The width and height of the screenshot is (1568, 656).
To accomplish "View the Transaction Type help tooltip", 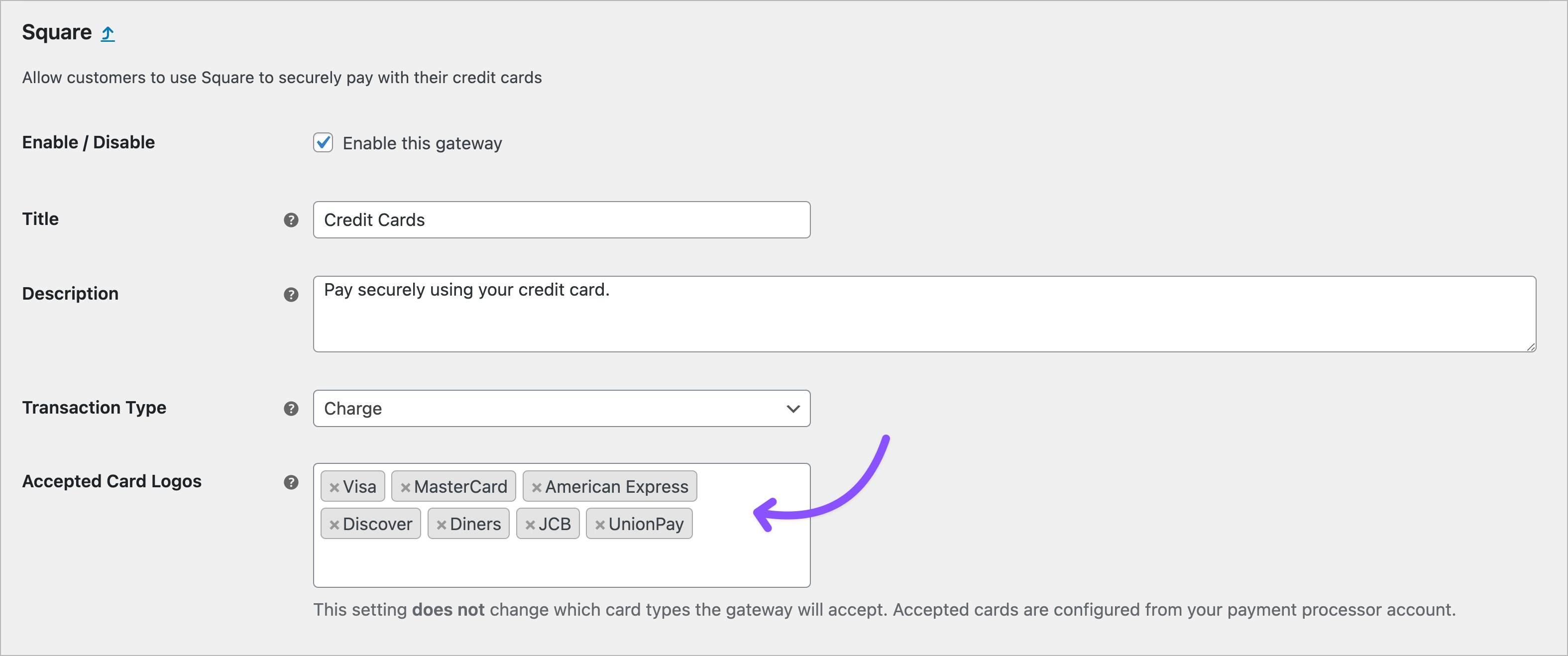I will click(291, 409).
